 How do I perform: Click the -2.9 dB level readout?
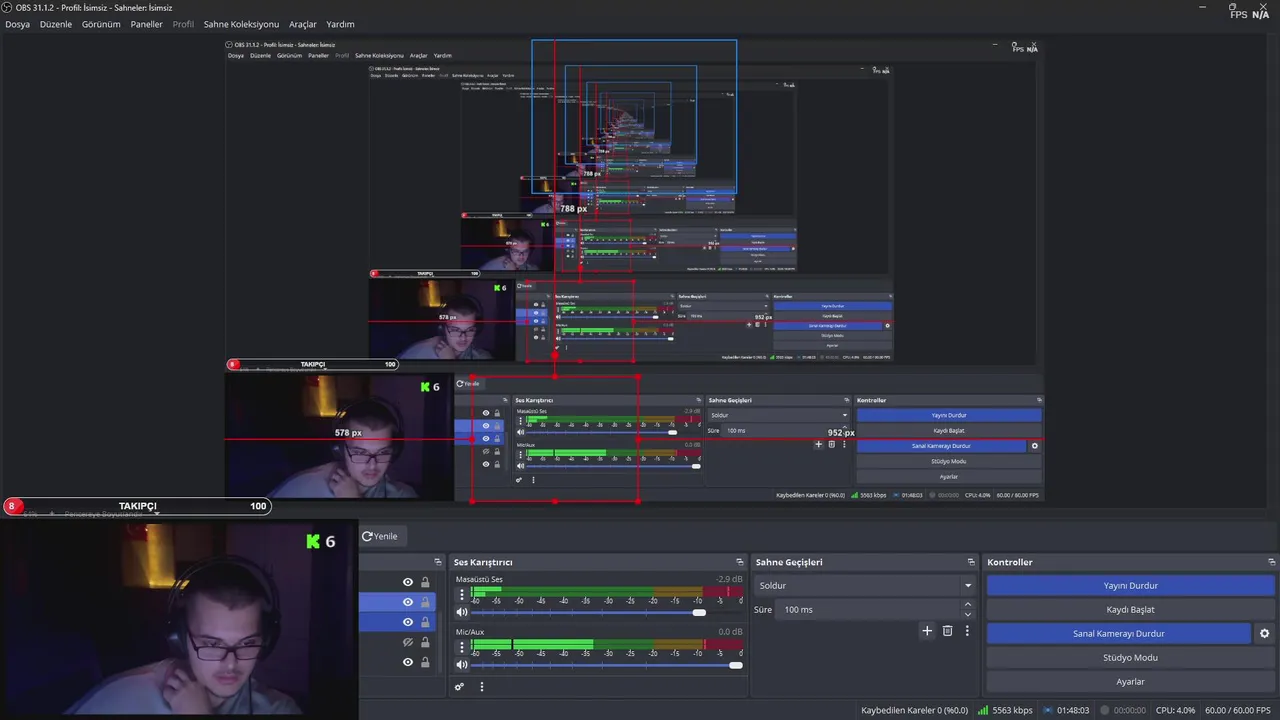[729, 579]
